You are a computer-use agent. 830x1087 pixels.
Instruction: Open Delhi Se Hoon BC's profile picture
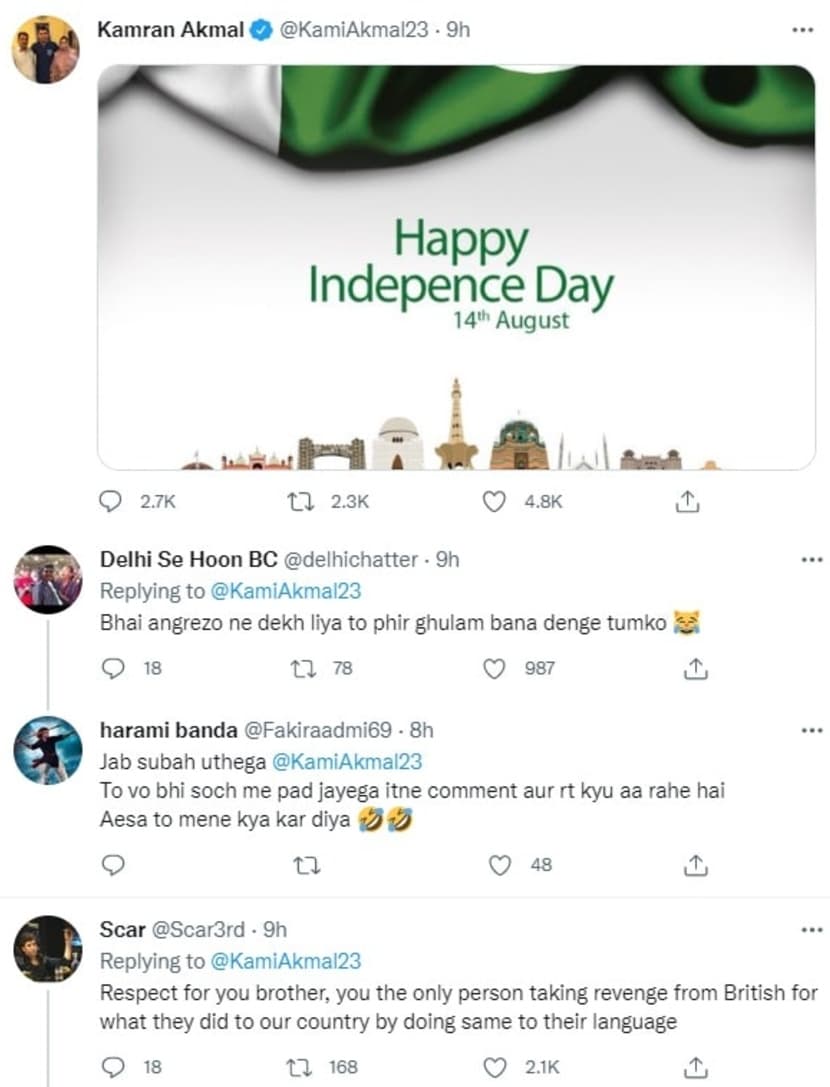pyautogui.click(x=48, y=579)
